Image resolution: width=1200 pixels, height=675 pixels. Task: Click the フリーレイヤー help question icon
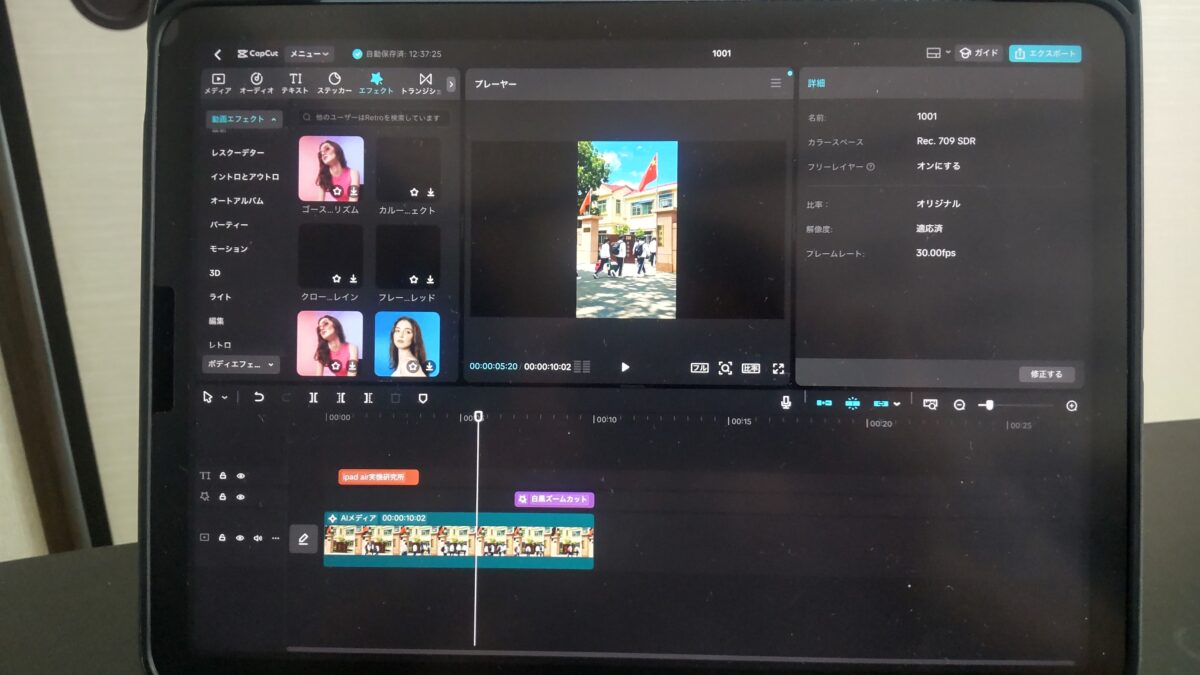coord(871,167)
